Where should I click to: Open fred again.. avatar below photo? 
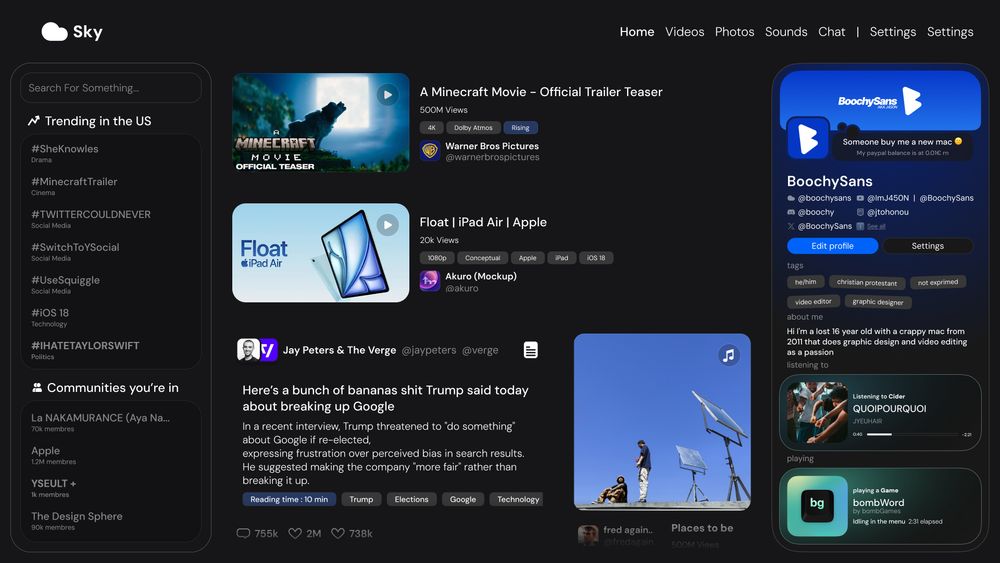pyautogui.click(x=588, y=535)
